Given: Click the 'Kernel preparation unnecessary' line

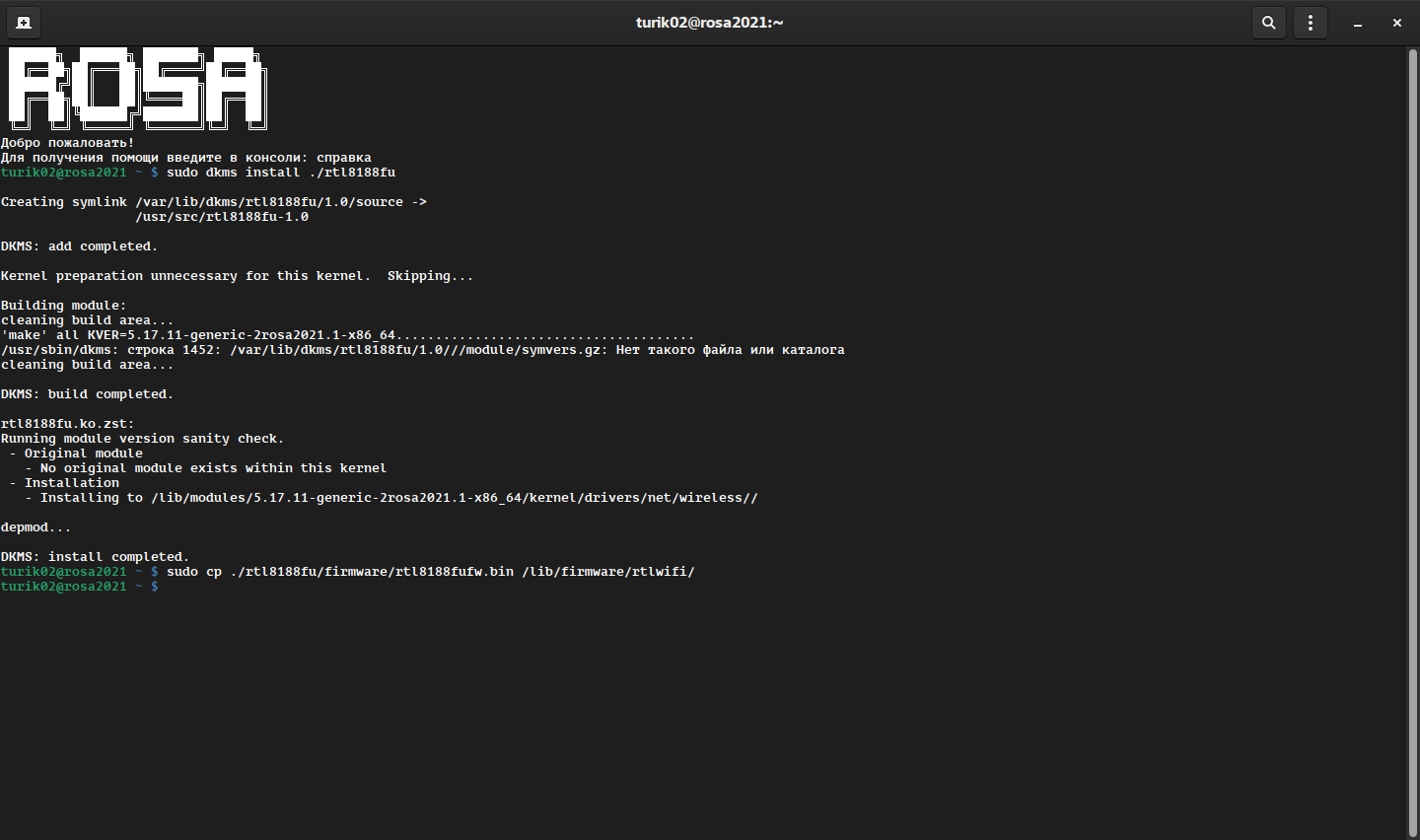Looking at the screenshot, I should click(x=237, y=276).
